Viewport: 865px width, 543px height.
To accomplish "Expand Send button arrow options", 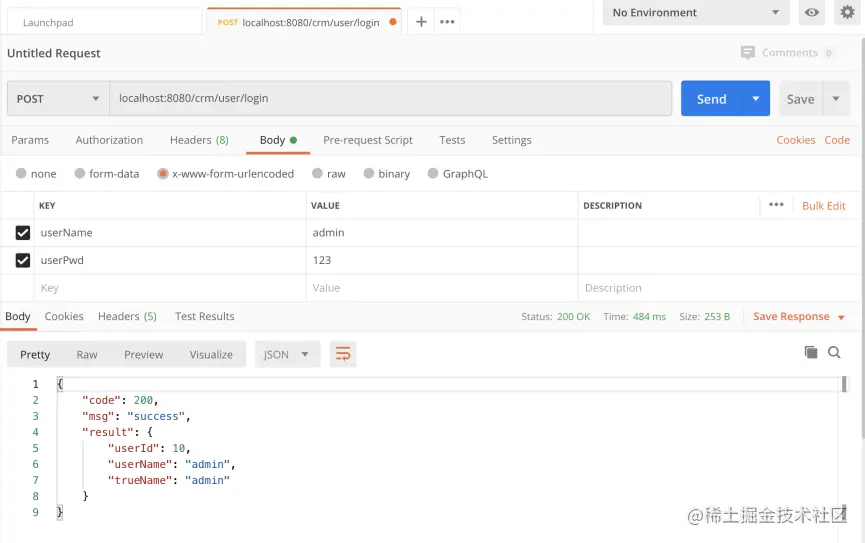I will click(x=756, y=99).
